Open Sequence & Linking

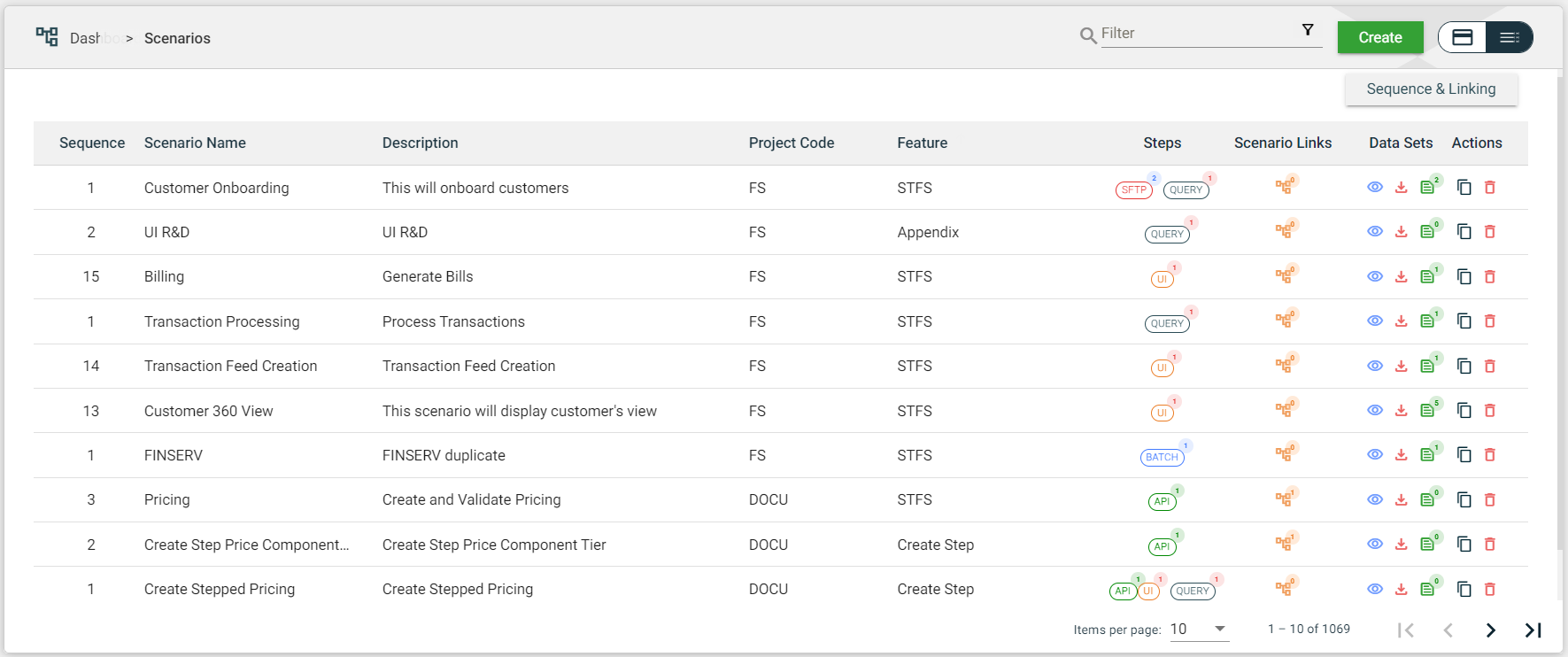pyautogui.click(x=1431, y=89)
